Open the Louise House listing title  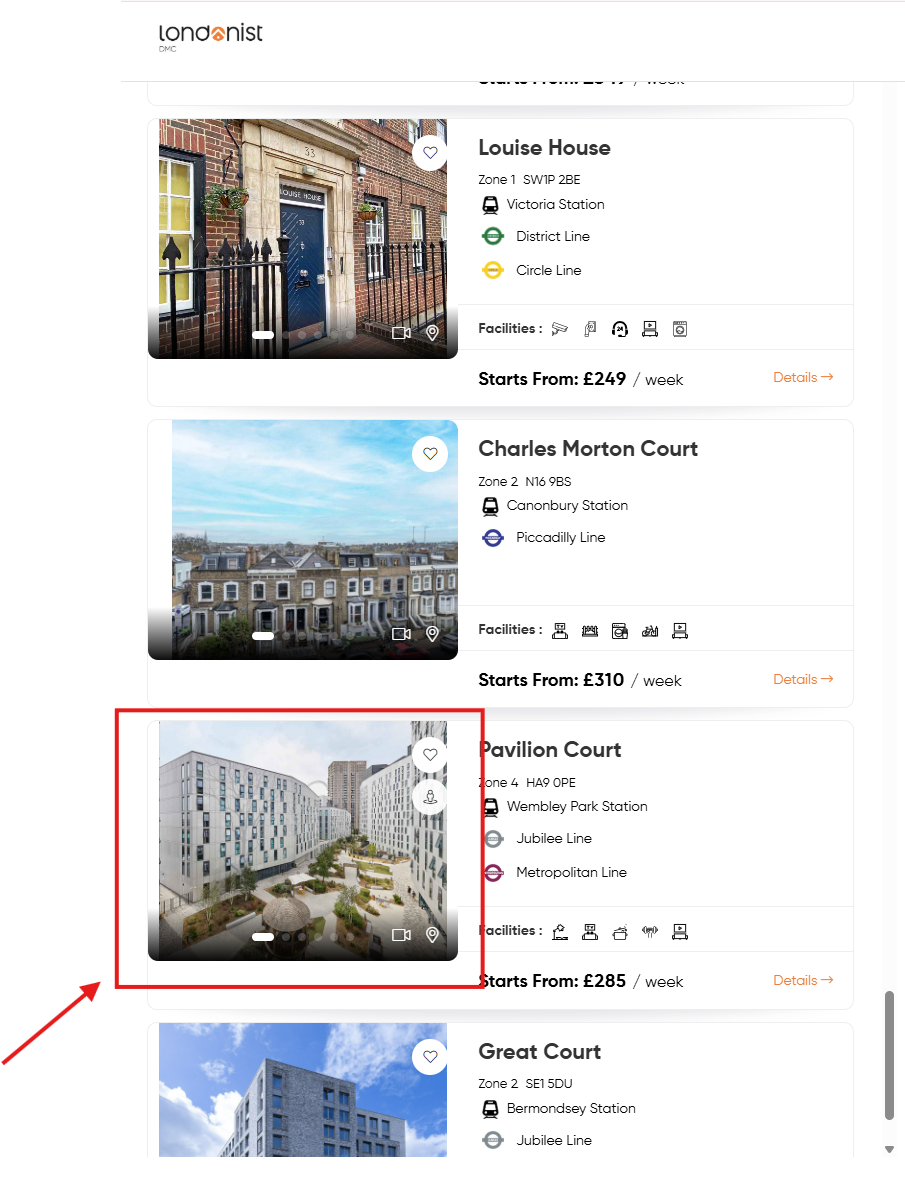pyautogui.click(x=544, y=147)
